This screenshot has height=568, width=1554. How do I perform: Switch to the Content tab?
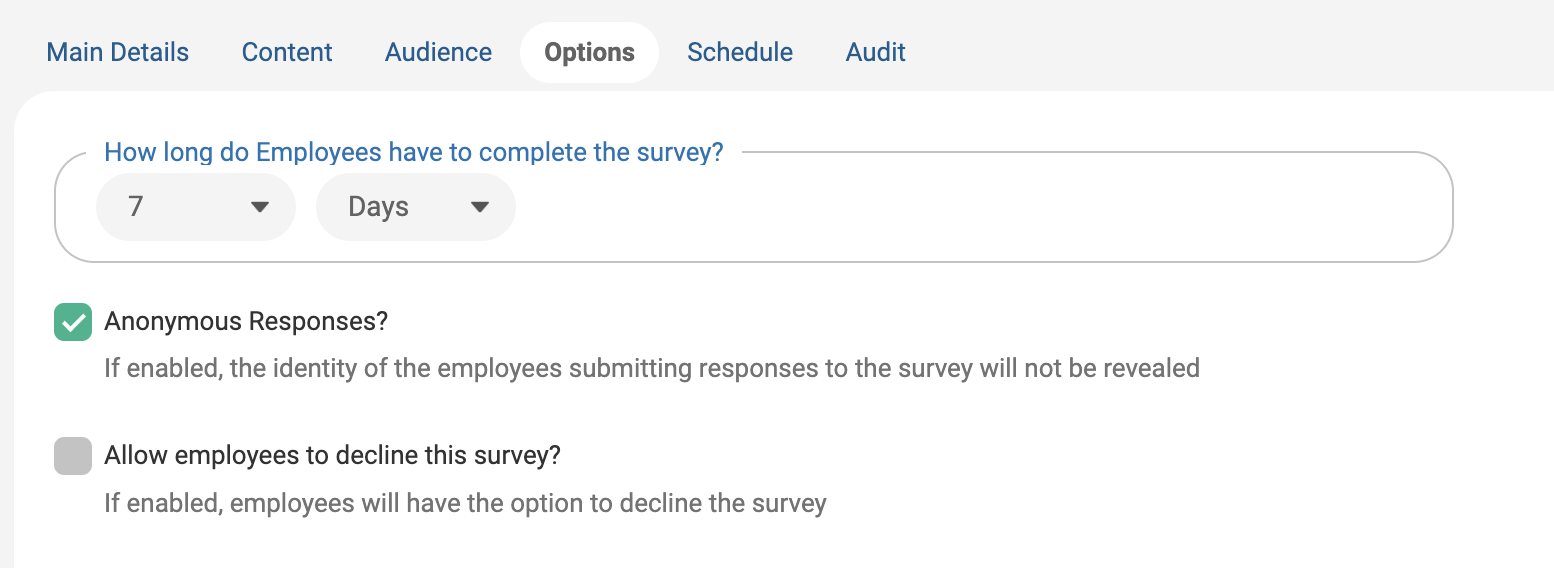tap(287, 52)
